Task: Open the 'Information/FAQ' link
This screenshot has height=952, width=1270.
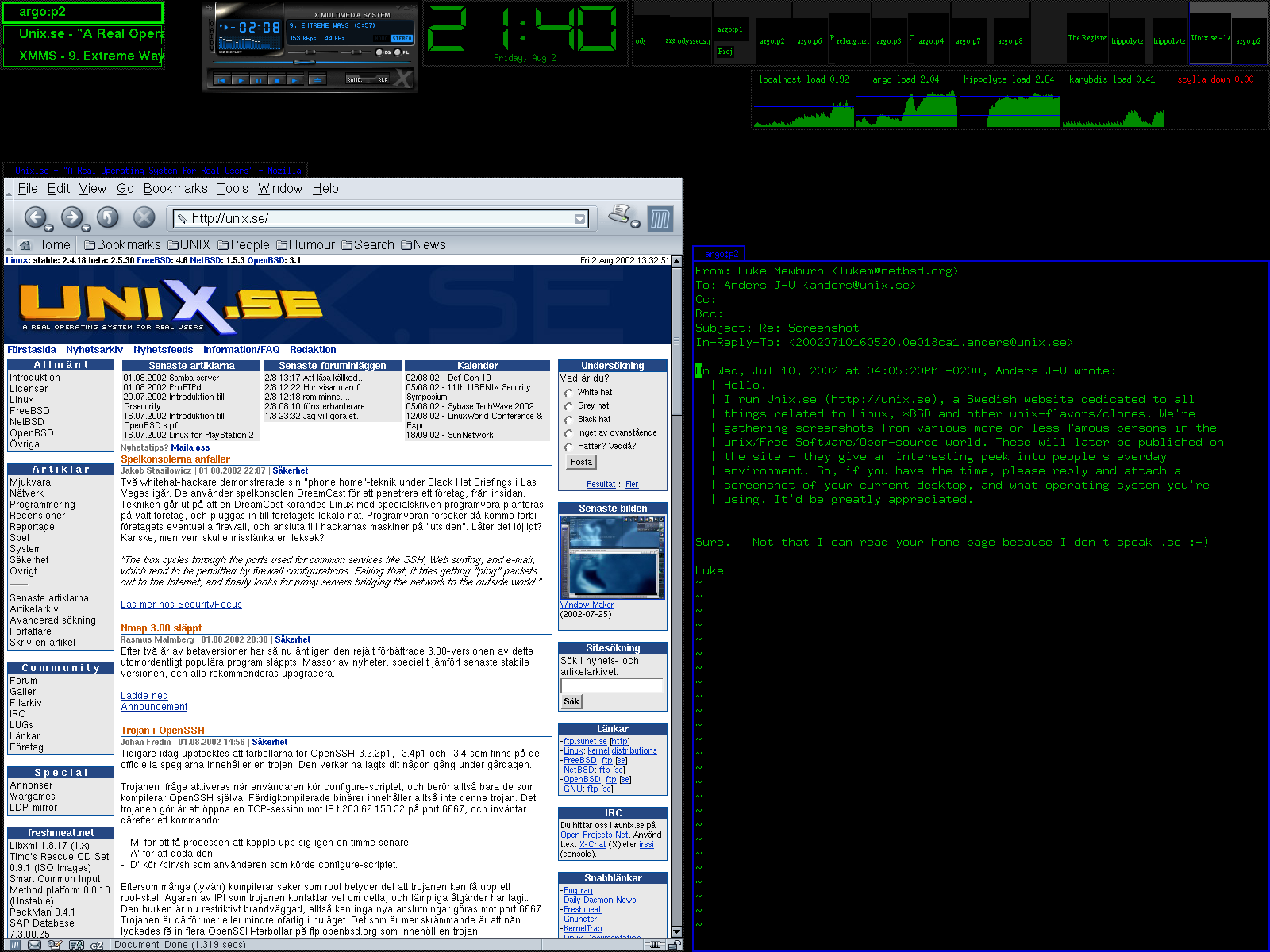Action: pos(241,350)
